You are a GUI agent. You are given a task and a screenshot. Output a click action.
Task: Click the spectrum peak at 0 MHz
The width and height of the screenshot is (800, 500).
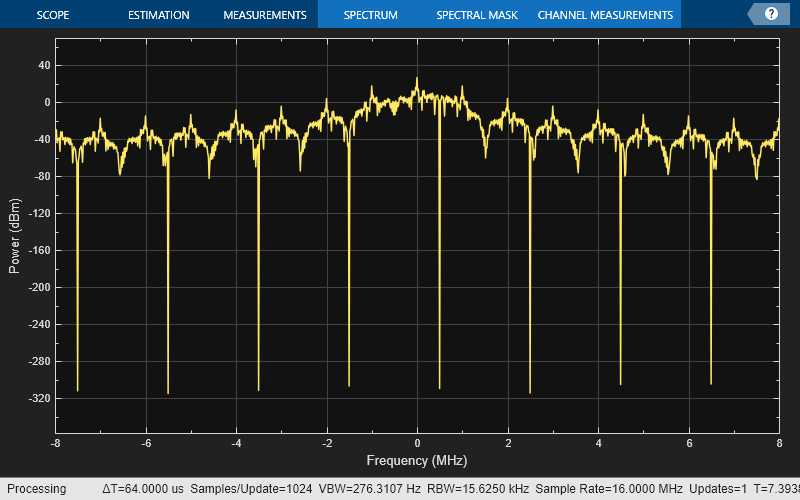[417, 80]
